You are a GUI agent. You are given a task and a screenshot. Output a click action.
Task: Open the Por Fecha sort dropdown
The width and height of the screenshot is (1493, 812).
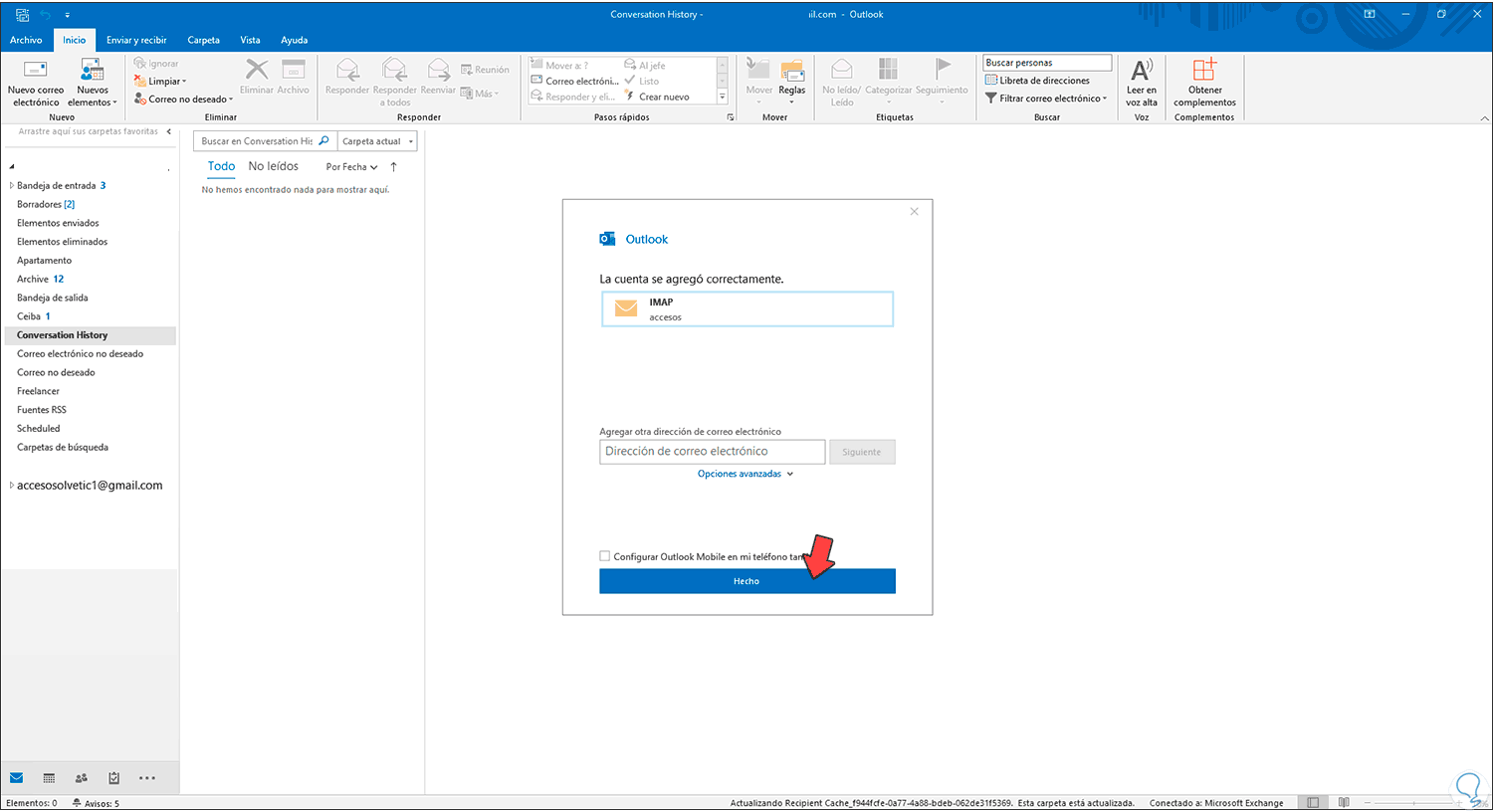point(351,167)
